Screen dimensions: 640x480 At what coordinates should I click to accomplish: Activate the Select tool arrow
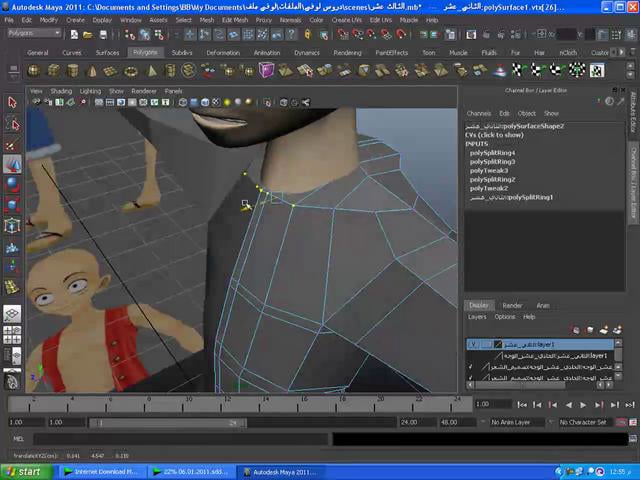(x=12, y=102)
